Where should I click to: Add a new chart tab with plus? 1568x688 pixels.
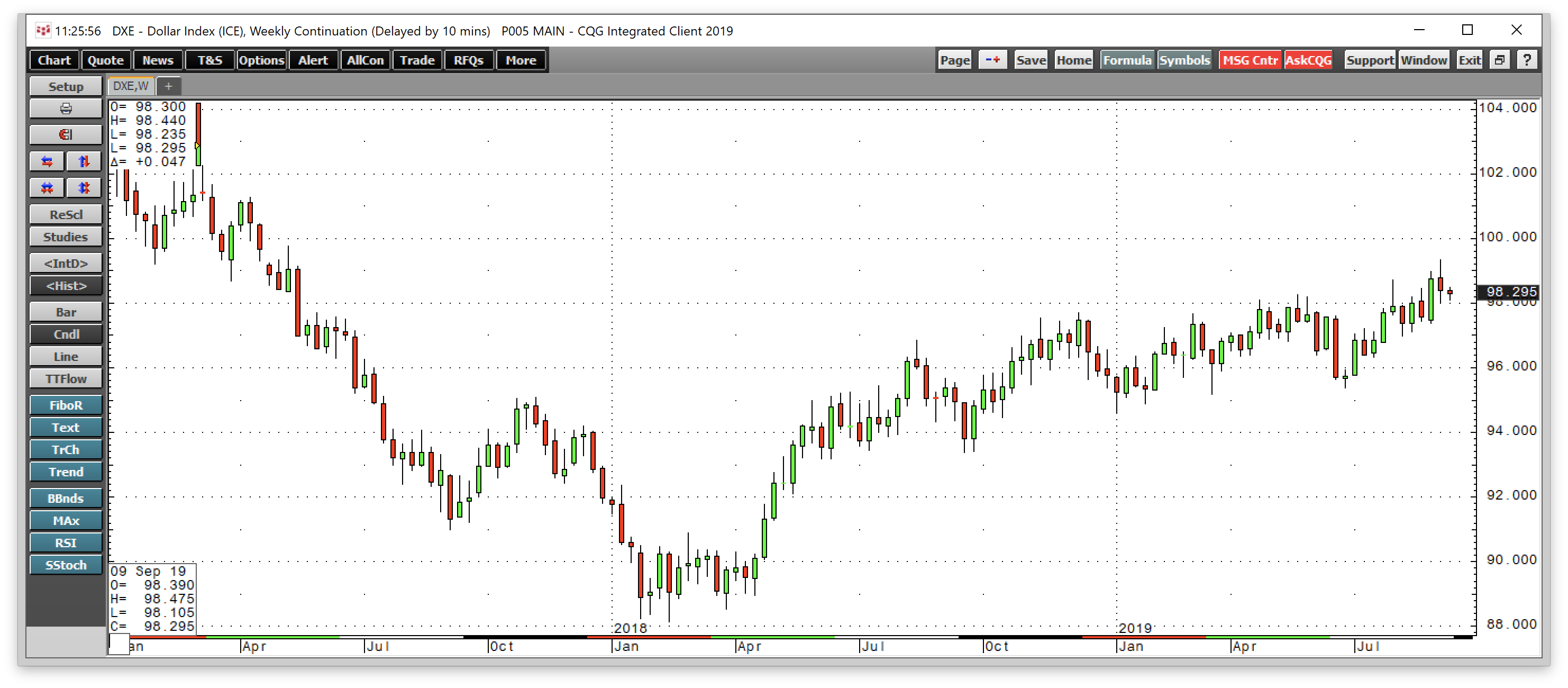169,86
